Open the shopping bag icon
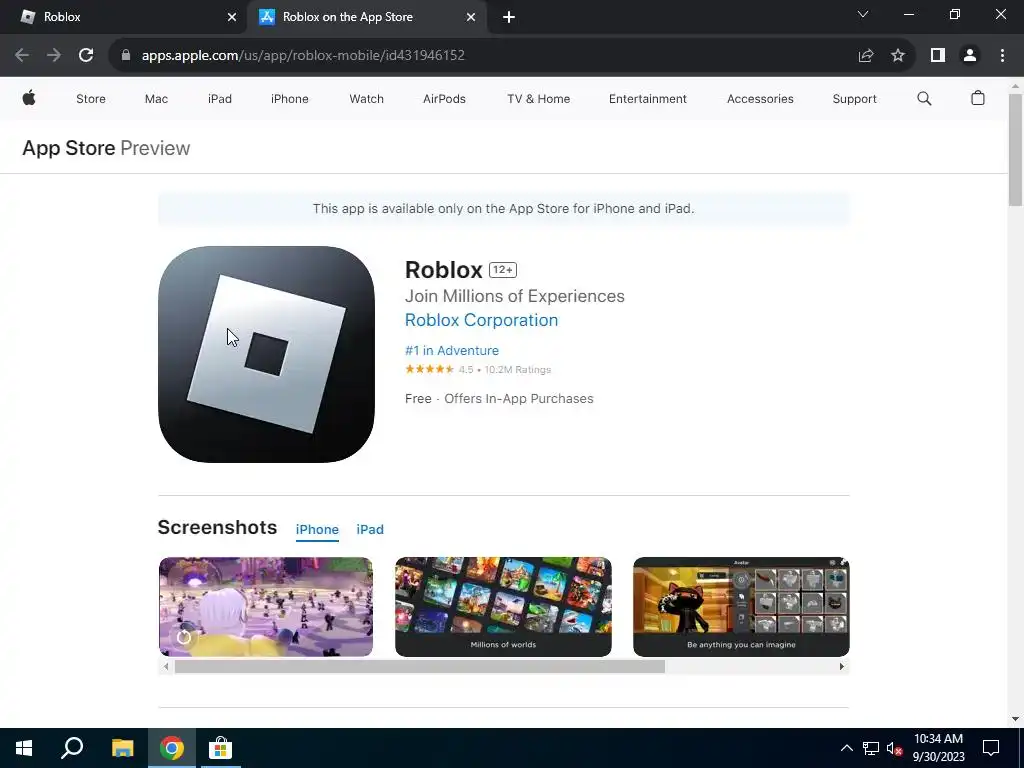The image size is (1024, 768). click(x=978, y=98)
